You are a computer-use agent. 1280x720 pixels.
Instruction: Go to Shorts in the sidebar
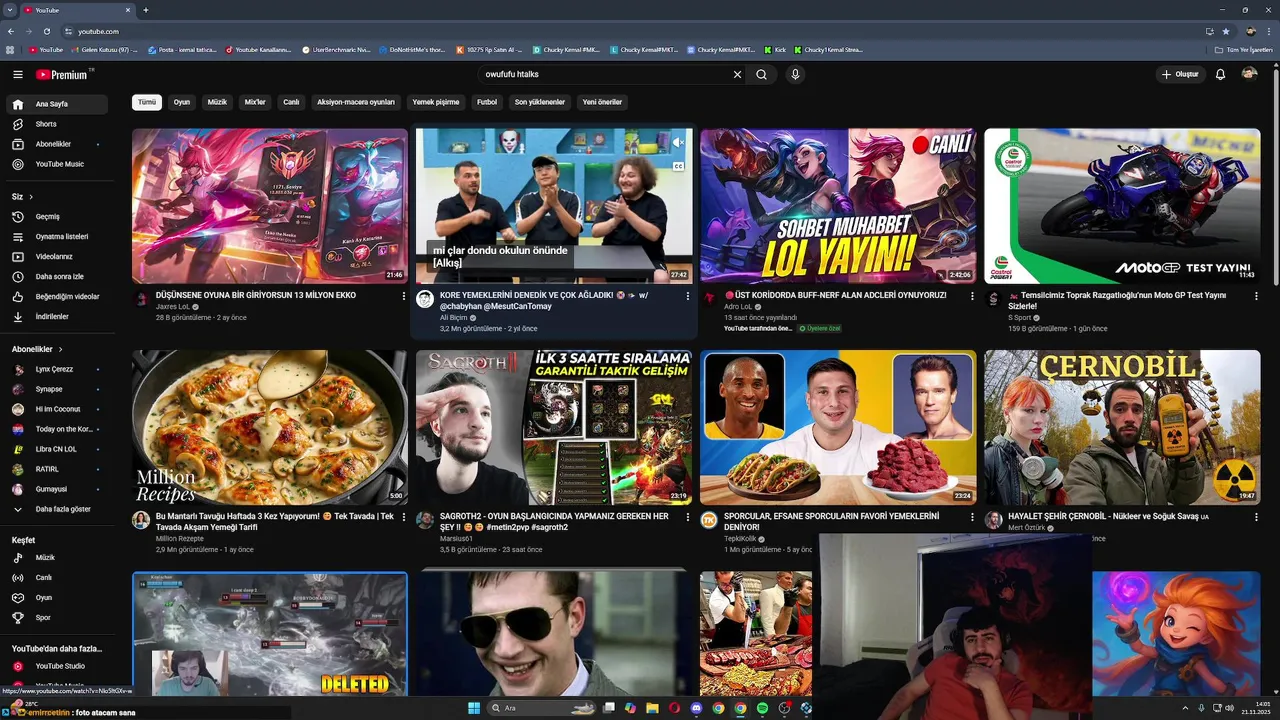[x=57, y=124]
